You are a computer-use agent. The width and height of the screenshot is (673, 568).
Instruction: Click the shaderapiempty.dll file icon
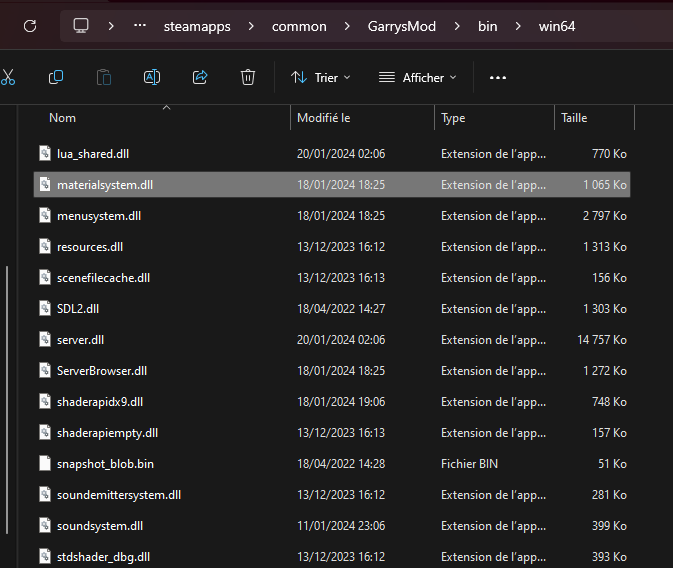(x=45, y=432)
